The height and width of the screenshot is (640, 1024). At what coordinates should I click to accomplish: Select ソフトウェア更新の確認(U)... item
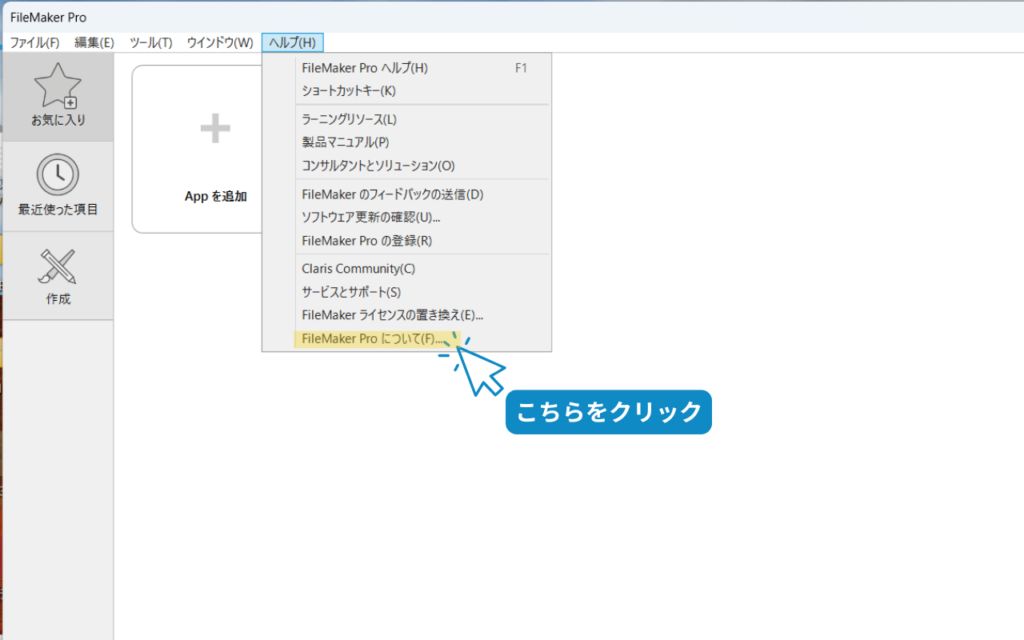point(371,217)
